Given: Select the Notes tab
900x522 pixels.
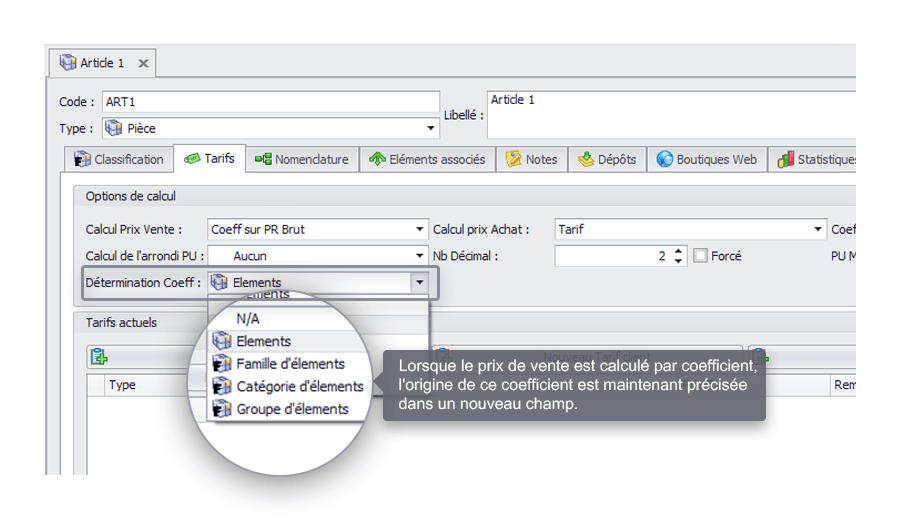Looking at the screenshot, I should pos(531,159).
